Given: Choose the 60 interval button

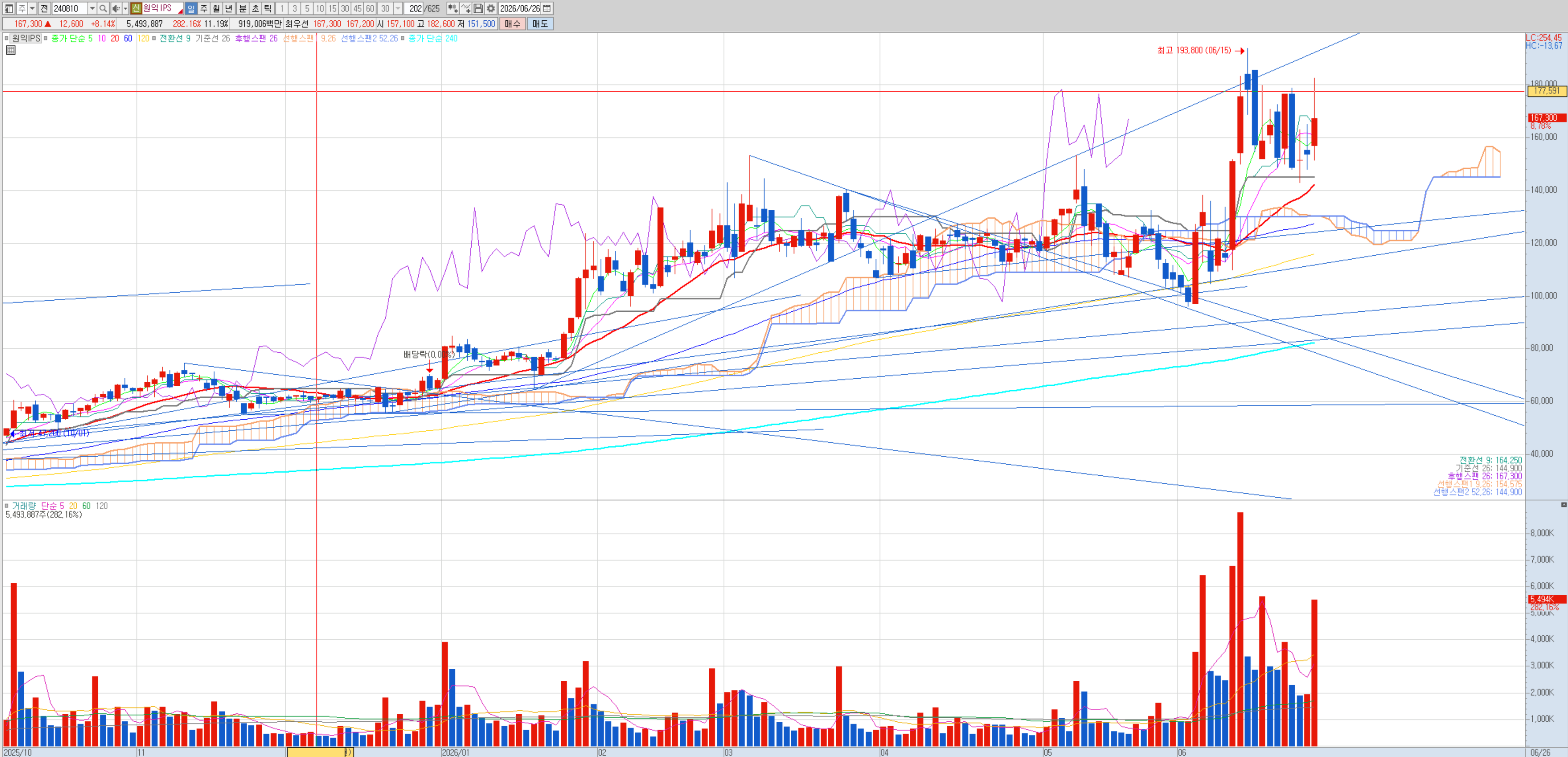Looking at the screenshot, I should coord(370,8).
